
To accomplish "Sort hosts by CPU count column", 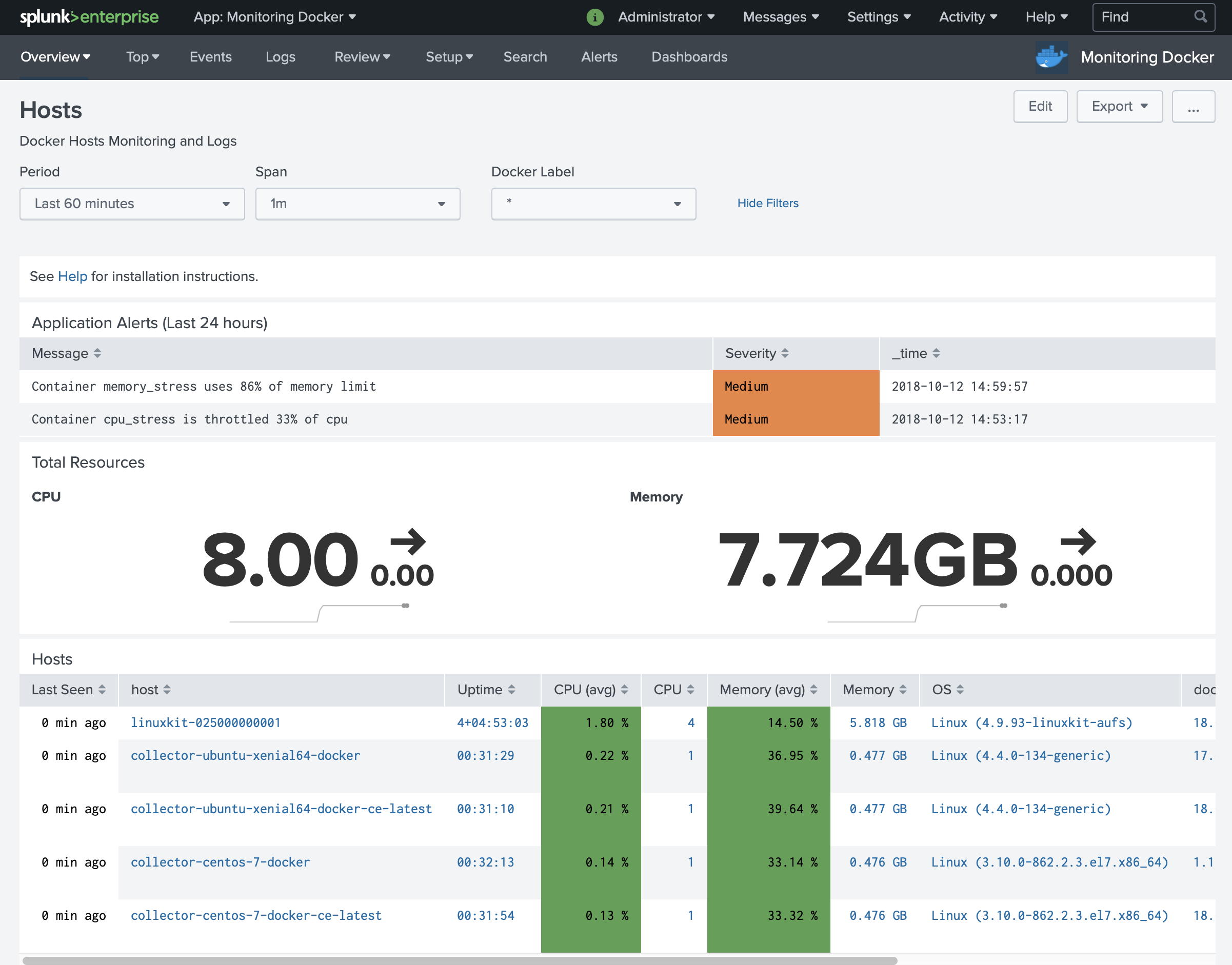I will click(x=673, y=690).
